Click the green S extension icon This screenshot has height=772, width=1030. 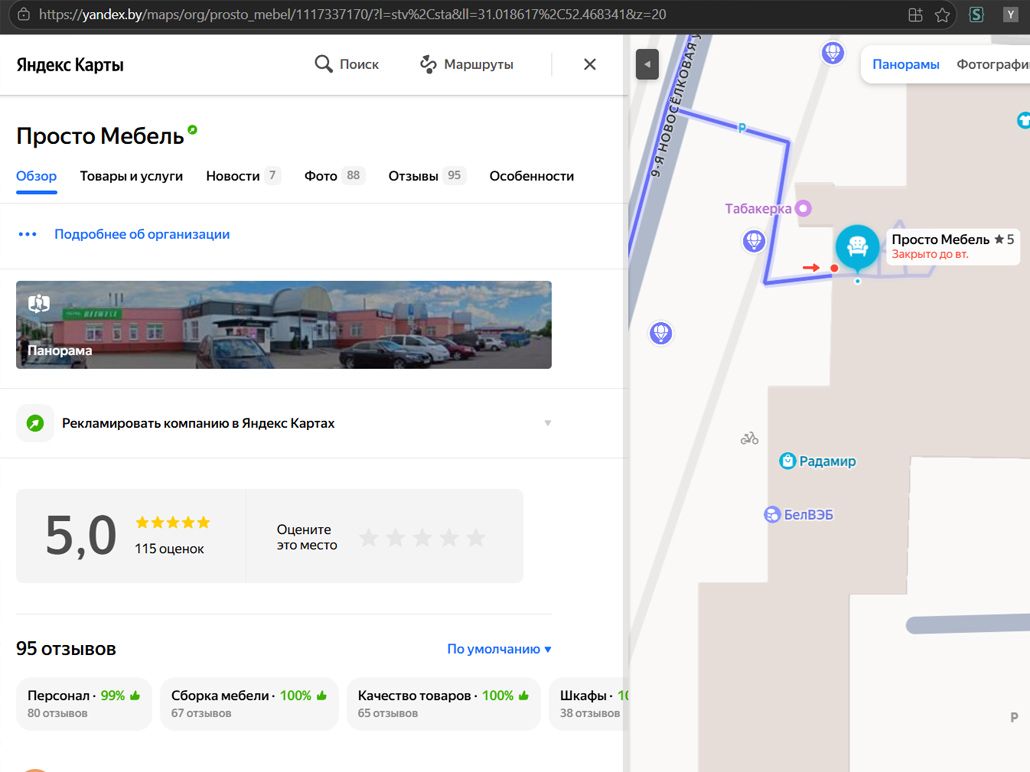coord(976,14)
